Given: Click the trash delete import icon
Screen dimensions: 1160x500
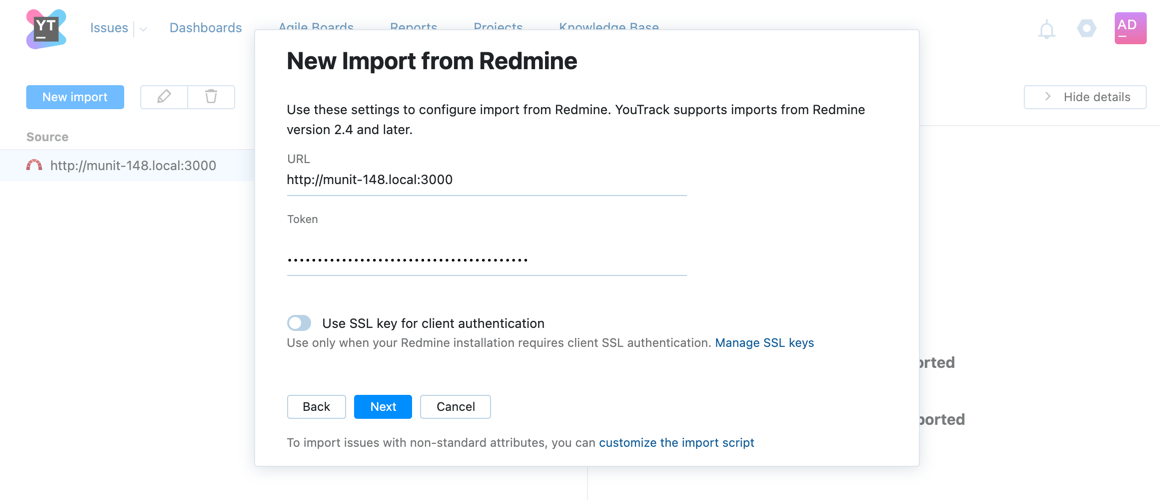Looking at the screenshot, I should tap(211, 97).
